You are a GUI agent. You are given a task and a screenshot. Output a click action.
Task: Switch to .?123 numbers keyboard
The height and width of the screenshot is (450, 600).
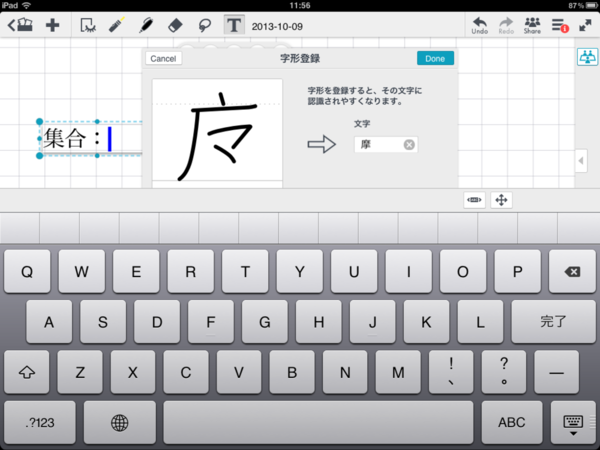coord(40,422)
